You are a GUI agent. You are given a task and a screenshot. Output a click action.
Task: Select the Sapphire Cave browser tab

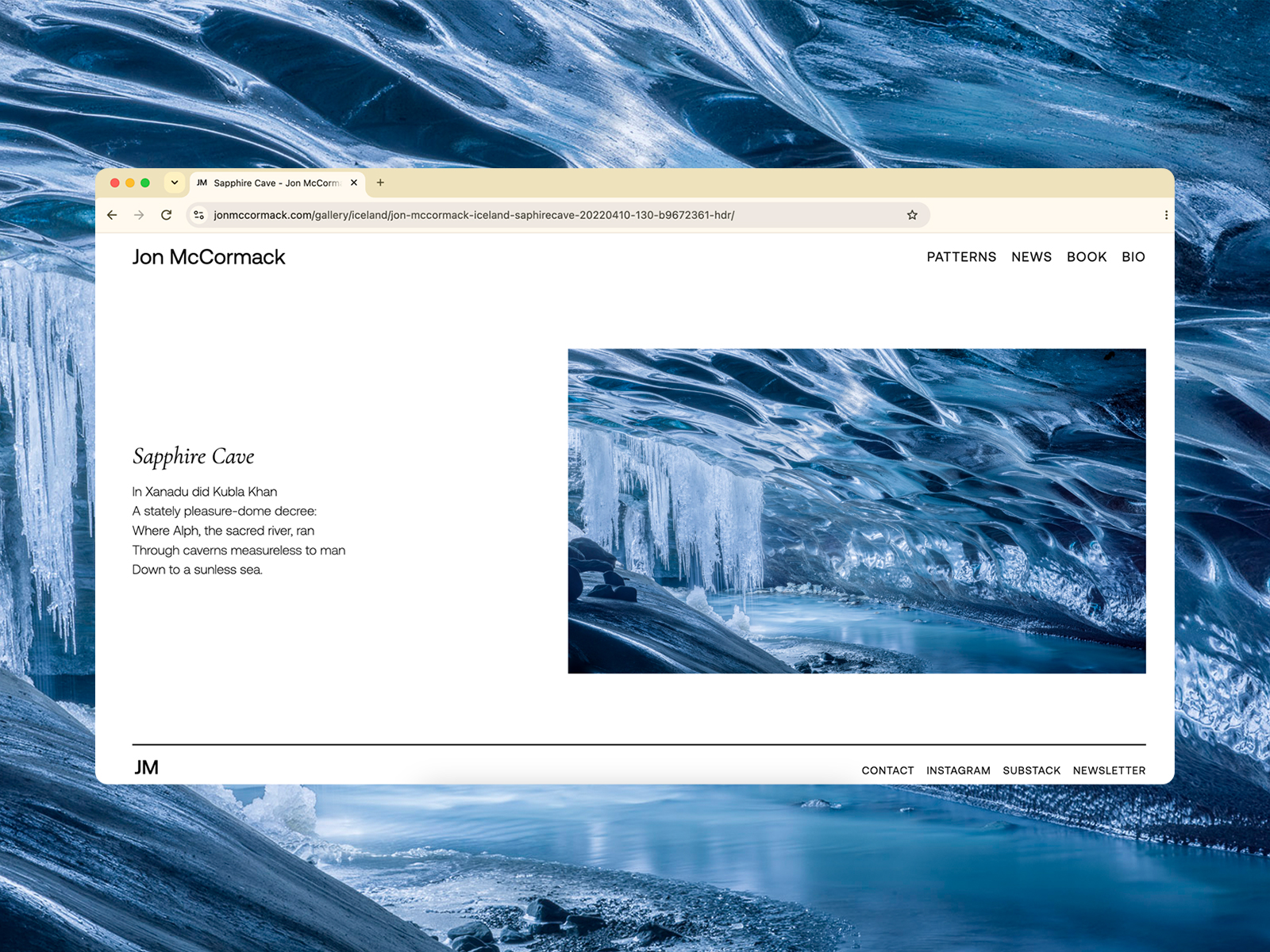tap(277, 182)
